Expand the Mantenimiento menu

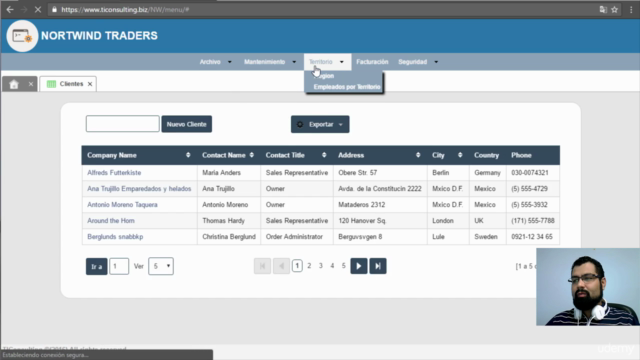coord(270,62)
